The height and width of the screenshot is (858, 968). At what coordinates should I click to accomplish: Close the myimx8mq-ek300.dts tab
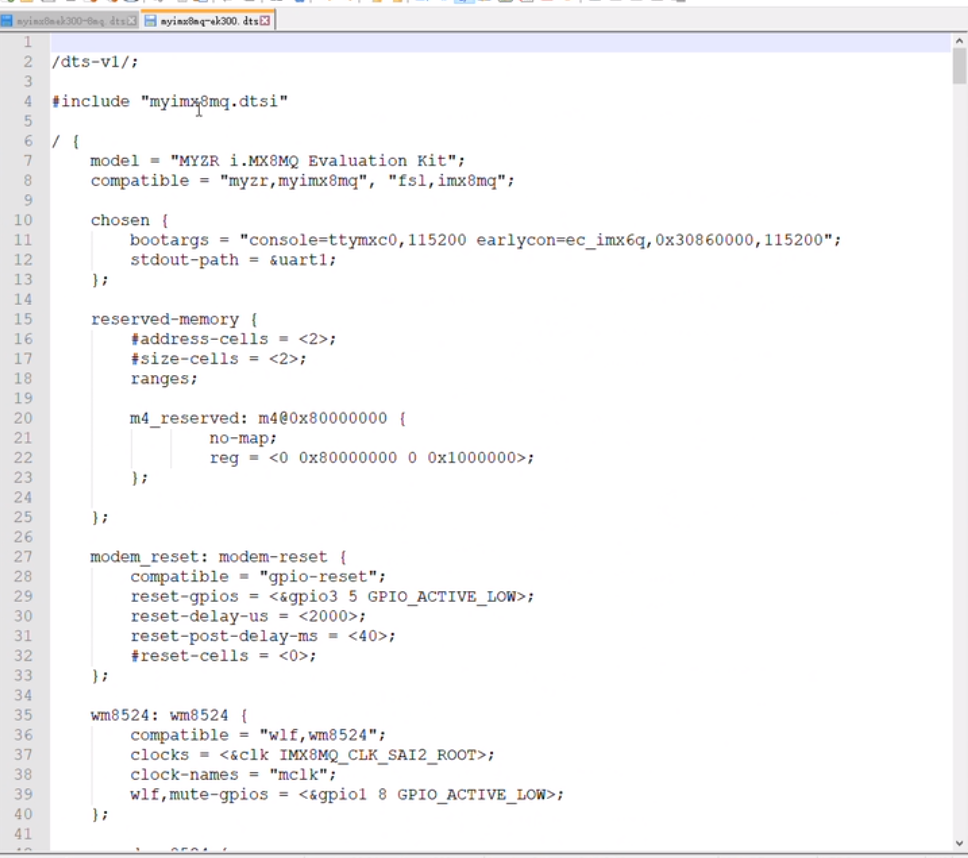click(x=265, y=21)
